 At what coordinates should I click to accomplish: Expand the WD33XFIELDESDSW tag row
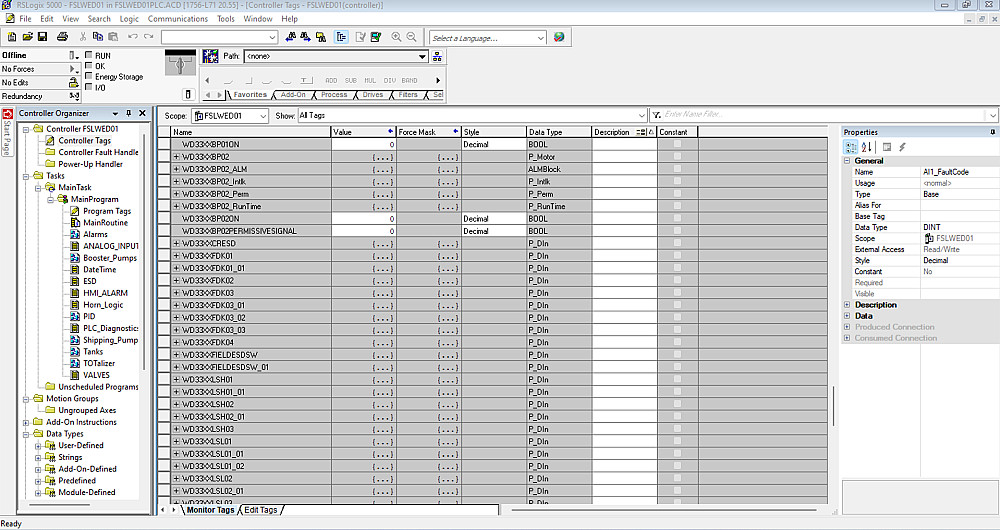pos(177,355)
